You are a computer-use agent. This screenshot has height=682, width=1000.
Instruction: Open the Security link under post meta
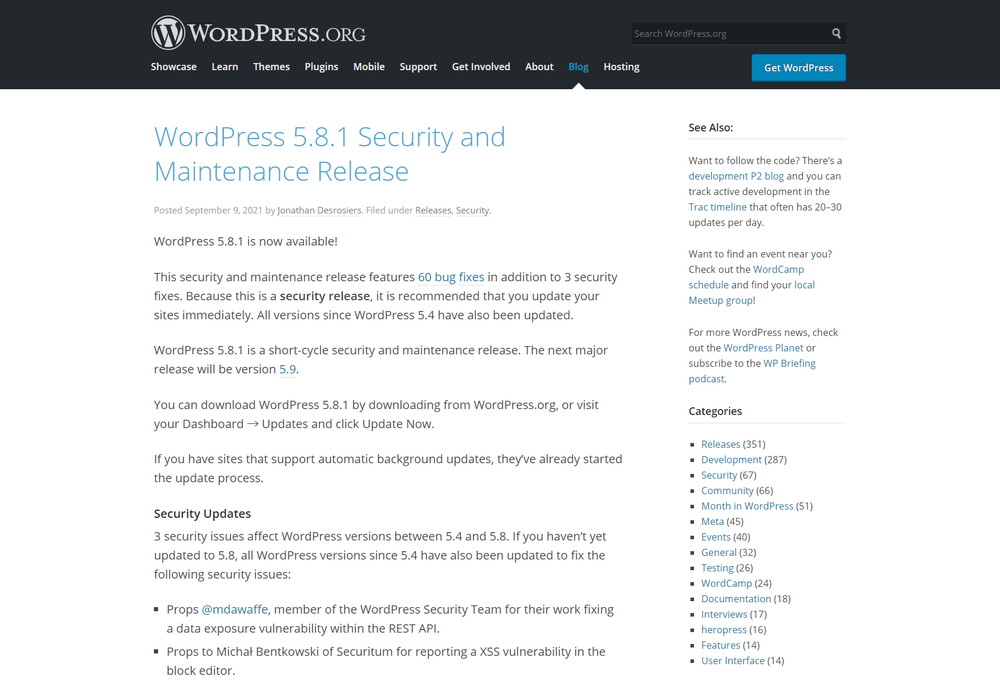click(472, 211)
